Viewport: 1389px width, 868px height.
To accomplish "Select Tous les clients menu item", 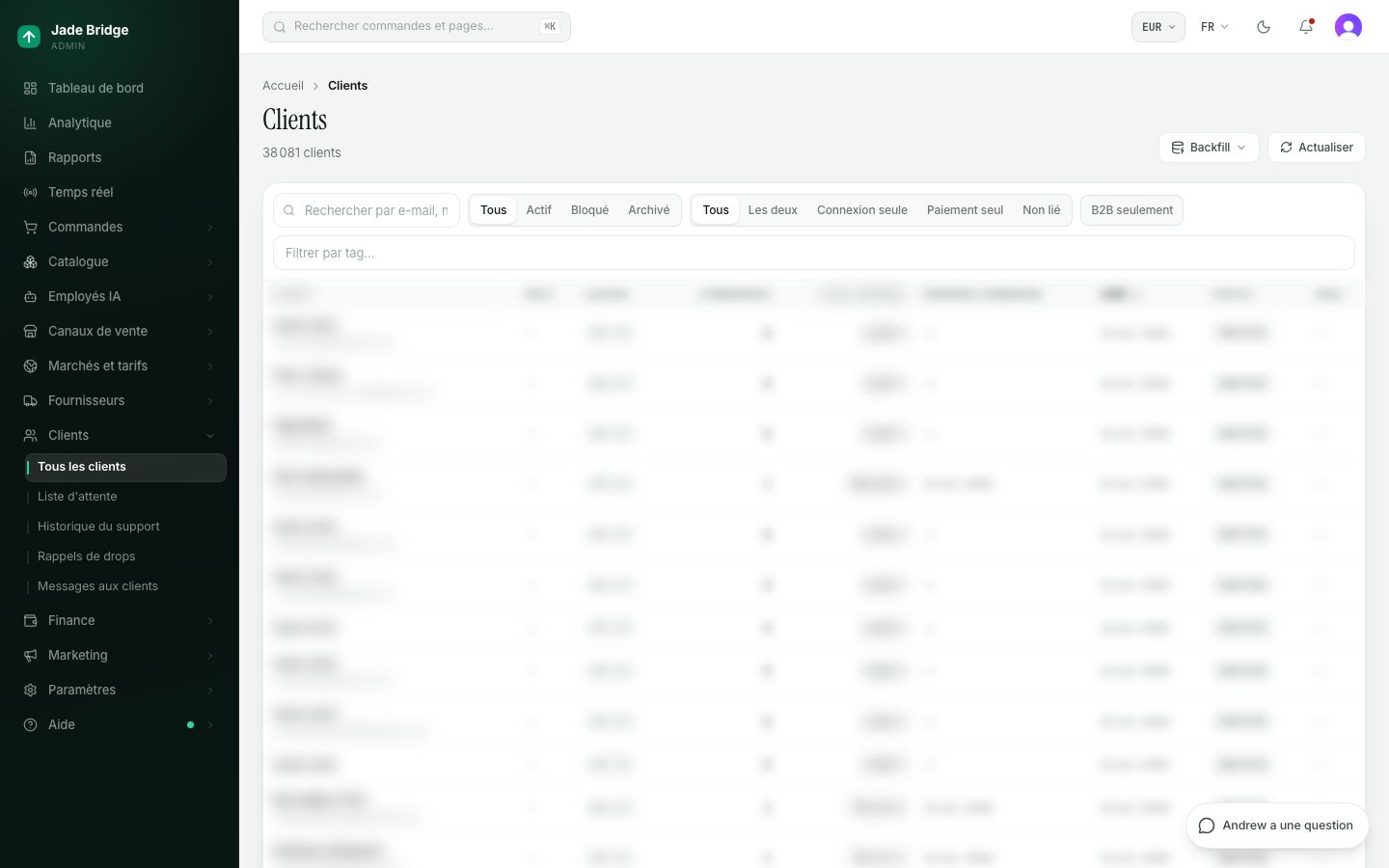I will 125,467.
